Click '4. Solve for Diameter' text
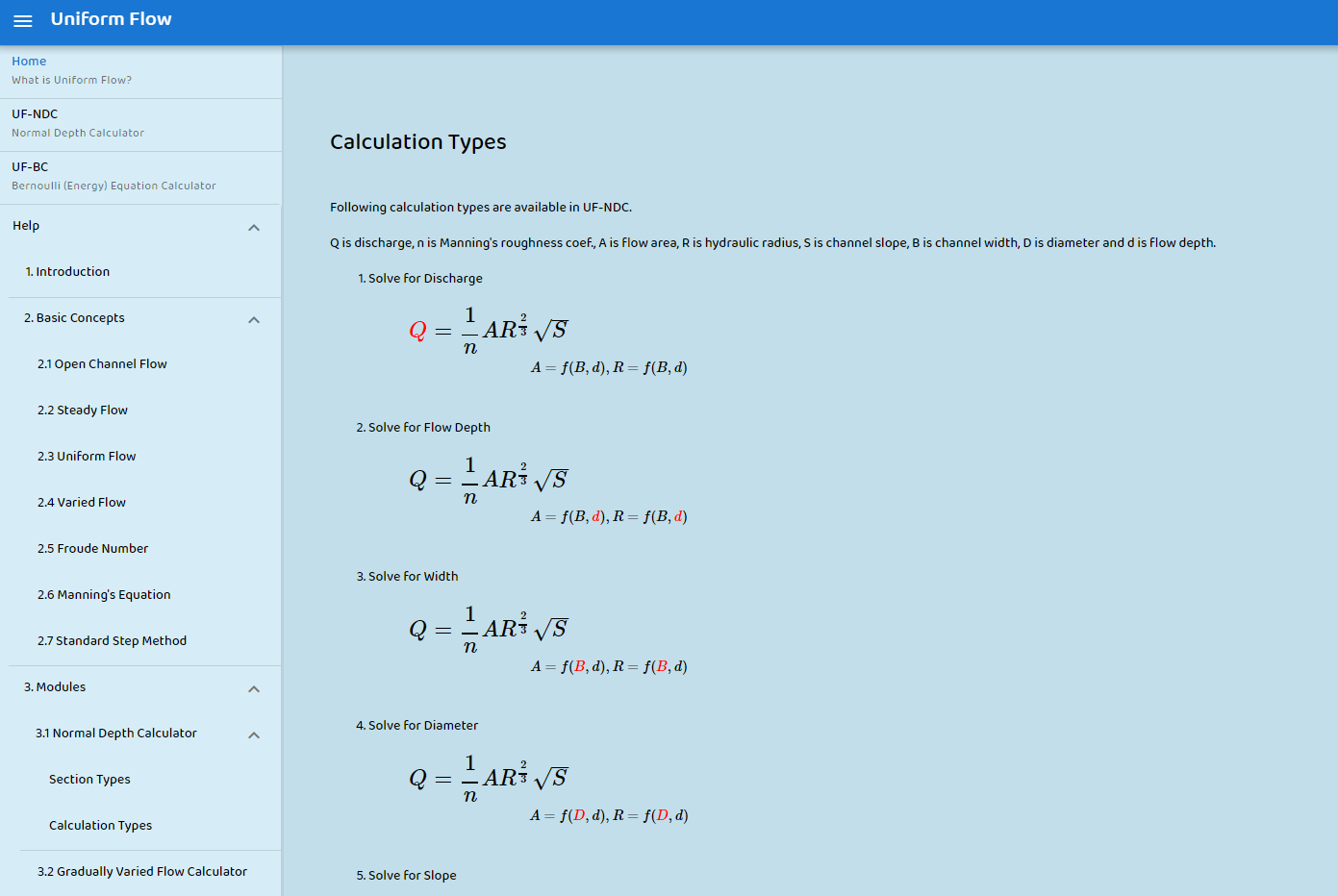Viewport: 1338px width, 896px height. [417, 726]
